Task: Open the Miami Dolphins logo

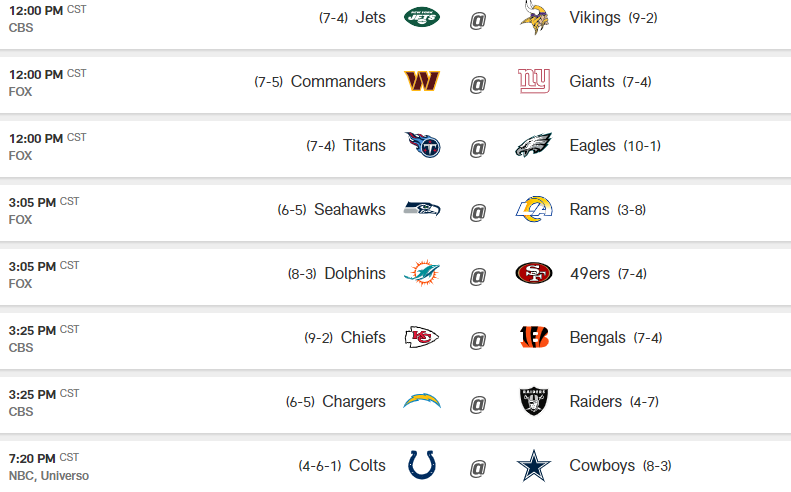Action: [x=422, y=274]
